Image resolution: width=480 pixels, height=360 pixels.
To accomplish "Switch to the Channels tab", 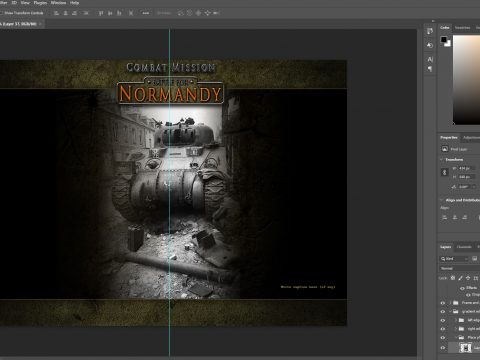I will (464, 247).
